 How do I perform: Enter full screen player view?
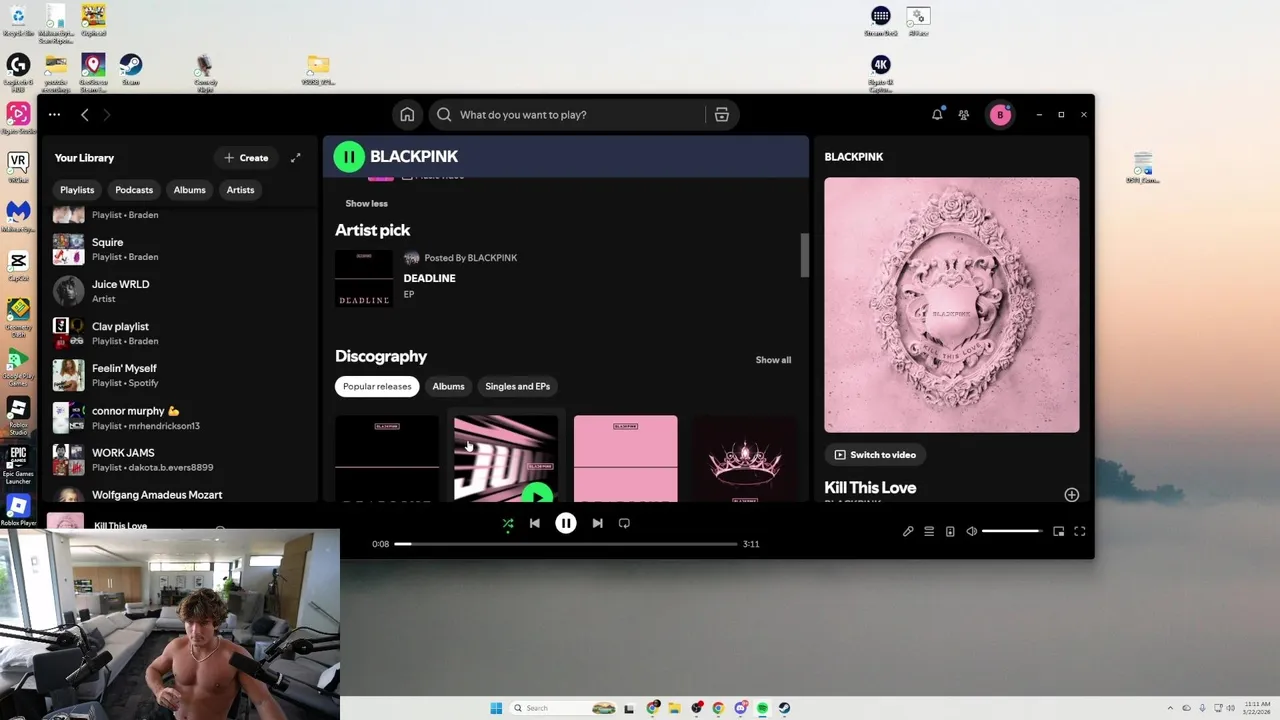1079,532
